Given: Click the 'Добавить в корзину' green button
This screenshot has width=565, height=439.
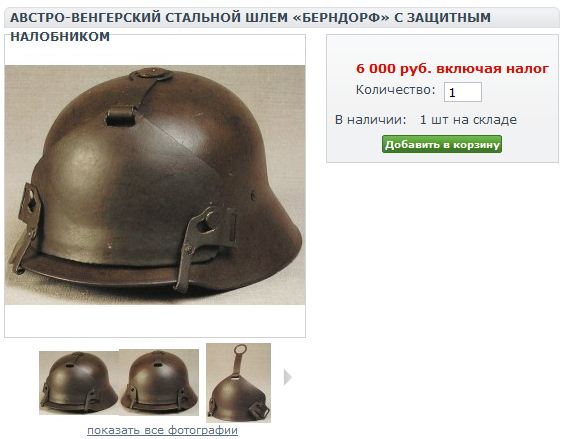Looking at the screenshot, I should click(442, 144).
